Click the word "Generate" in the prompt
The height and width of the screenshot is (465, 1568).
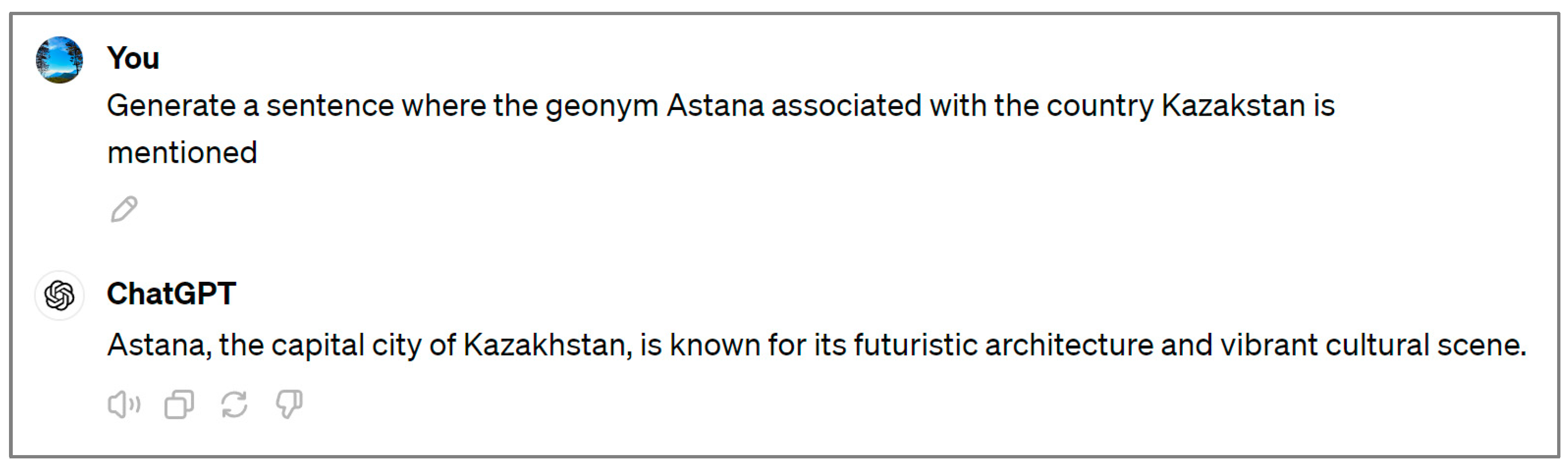tap(171, 106)
